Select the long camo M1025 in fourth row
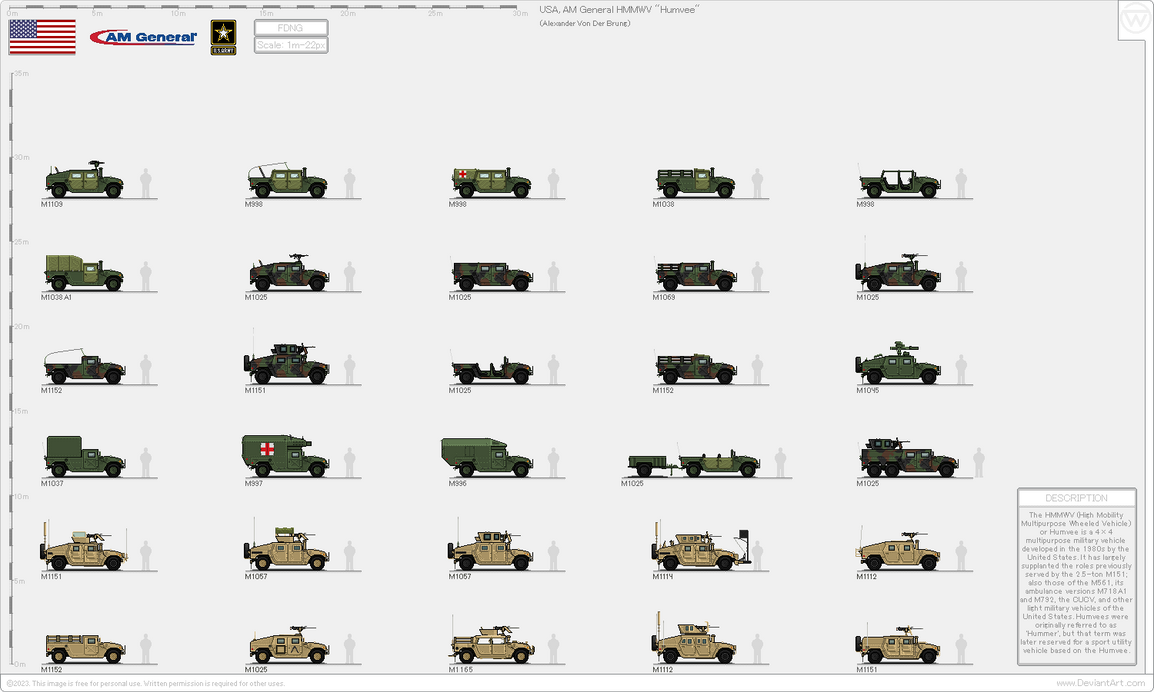Viewport: 1154px width, 692px height. pos(909,456)
